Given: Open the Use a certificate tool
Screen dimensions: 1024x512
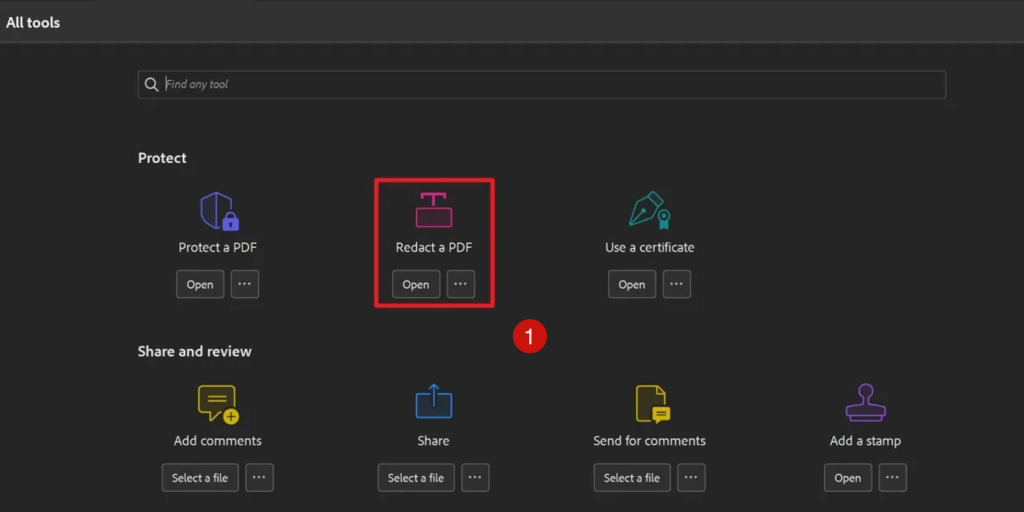Looking at the screenshot, I should (632, 284).
